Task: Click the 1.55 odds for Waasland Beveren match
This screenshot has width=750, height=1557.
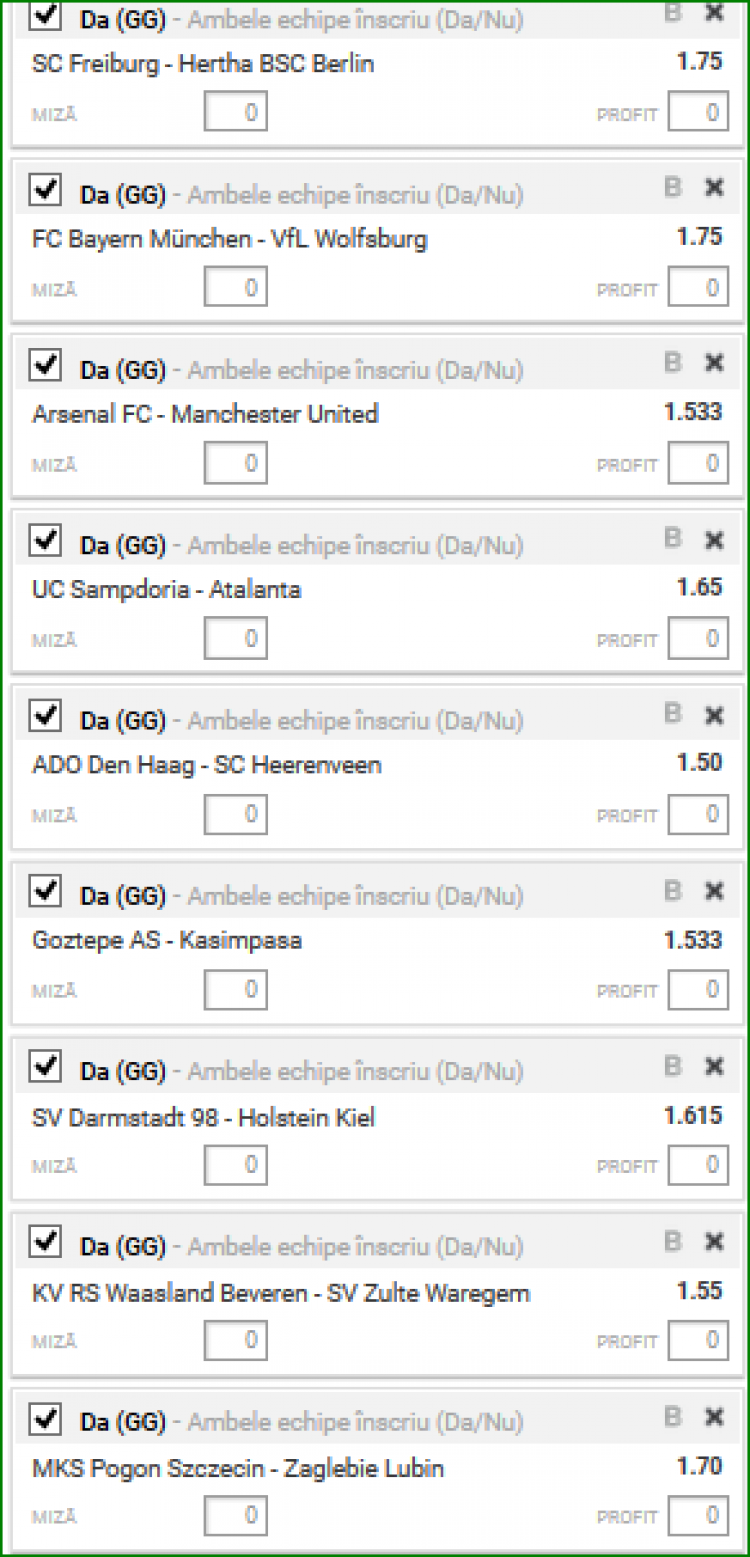Action: (x=698, y=1291)
